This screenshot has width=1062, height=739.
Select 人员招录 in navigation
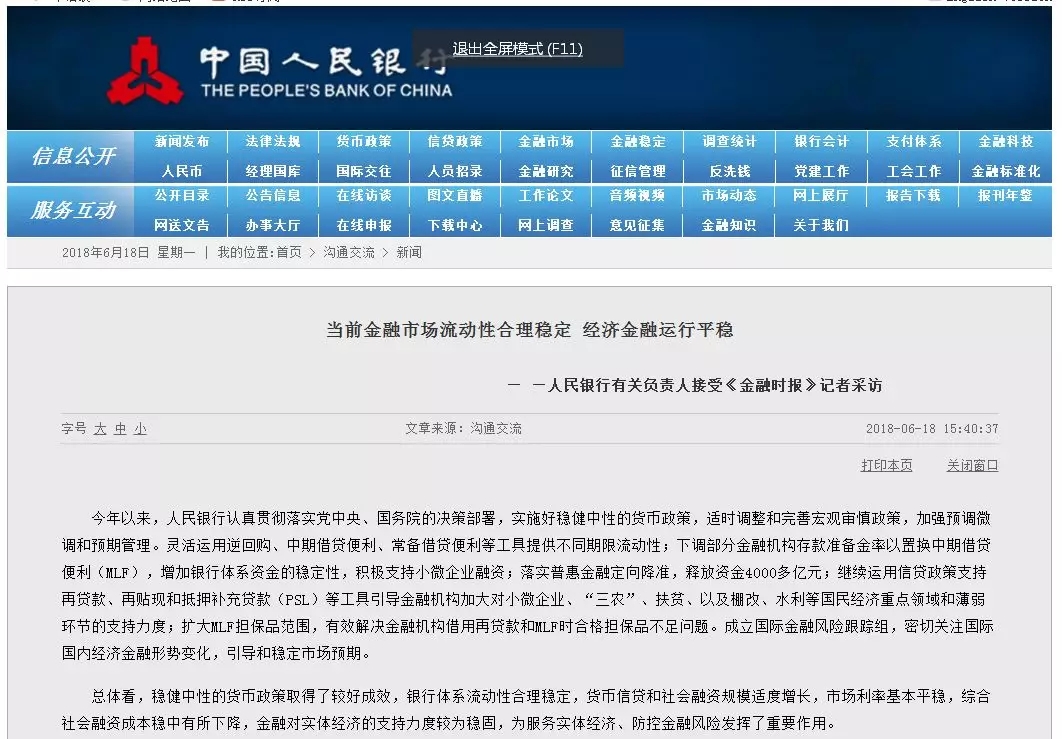pos(455,171)
